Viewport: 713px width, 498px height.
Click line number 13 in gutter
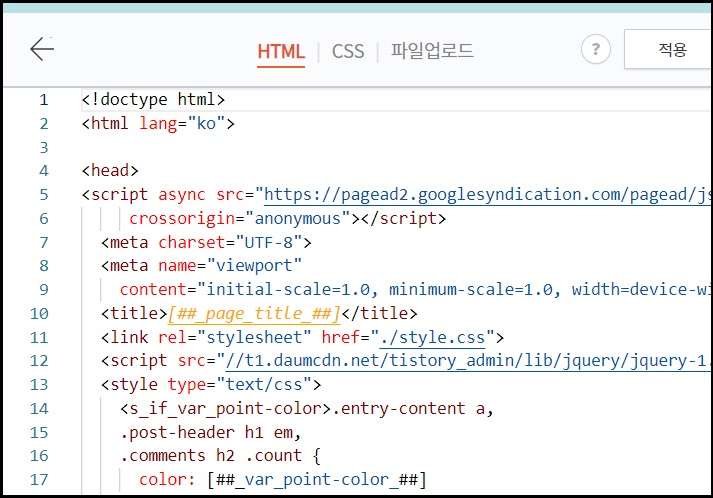click(39, 385)
